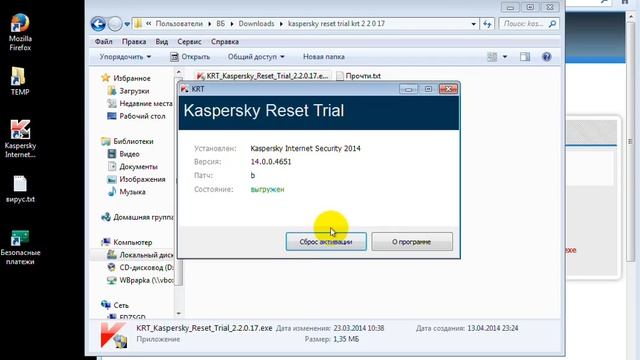Select the TEMP folder on desktop

tap(20, 81)
